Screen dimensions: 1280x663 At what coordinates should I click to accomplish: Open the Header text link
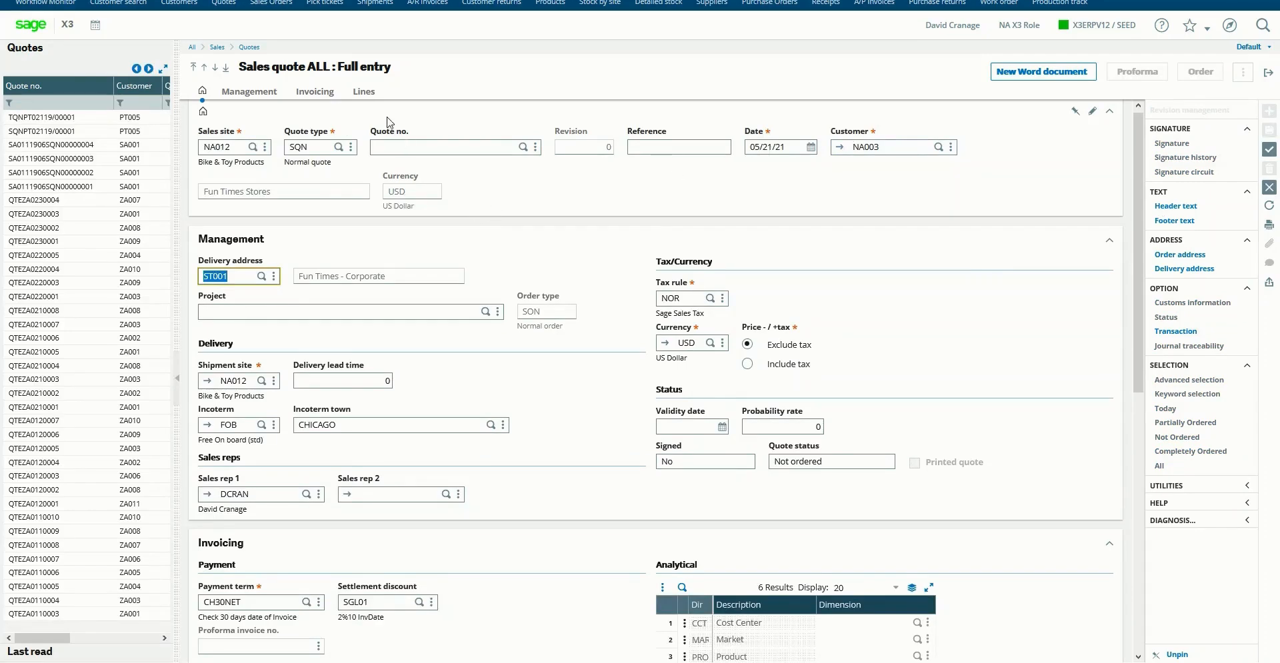pyautogui.click(x=1175, y=206)
